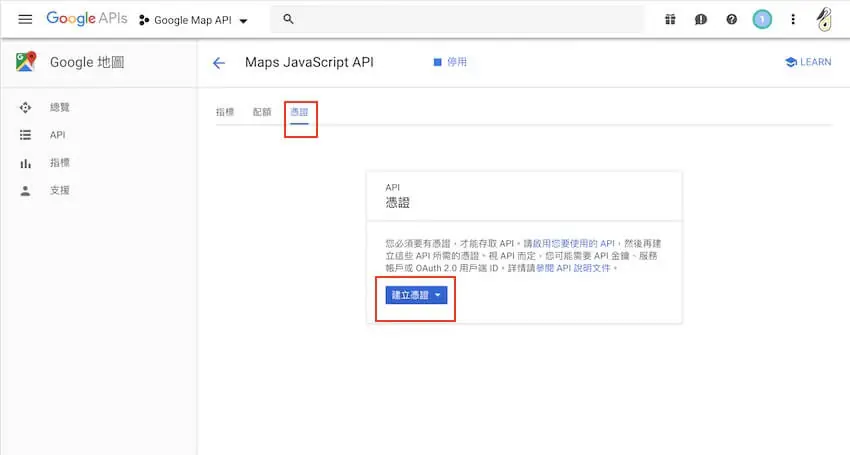Click the 支援 person icon in sidebar
This screenshot has height=455, width=850.
pos(25,191)
